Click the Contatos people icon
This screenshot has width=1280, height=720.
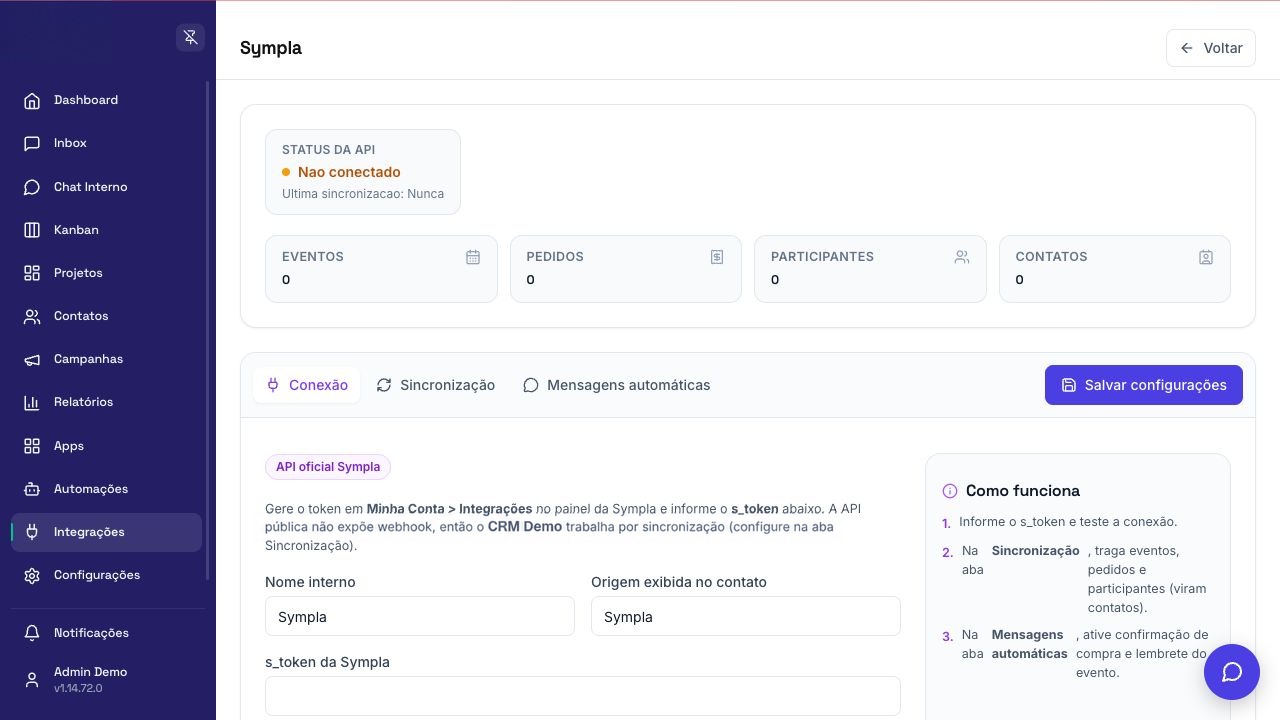point(32,316)
